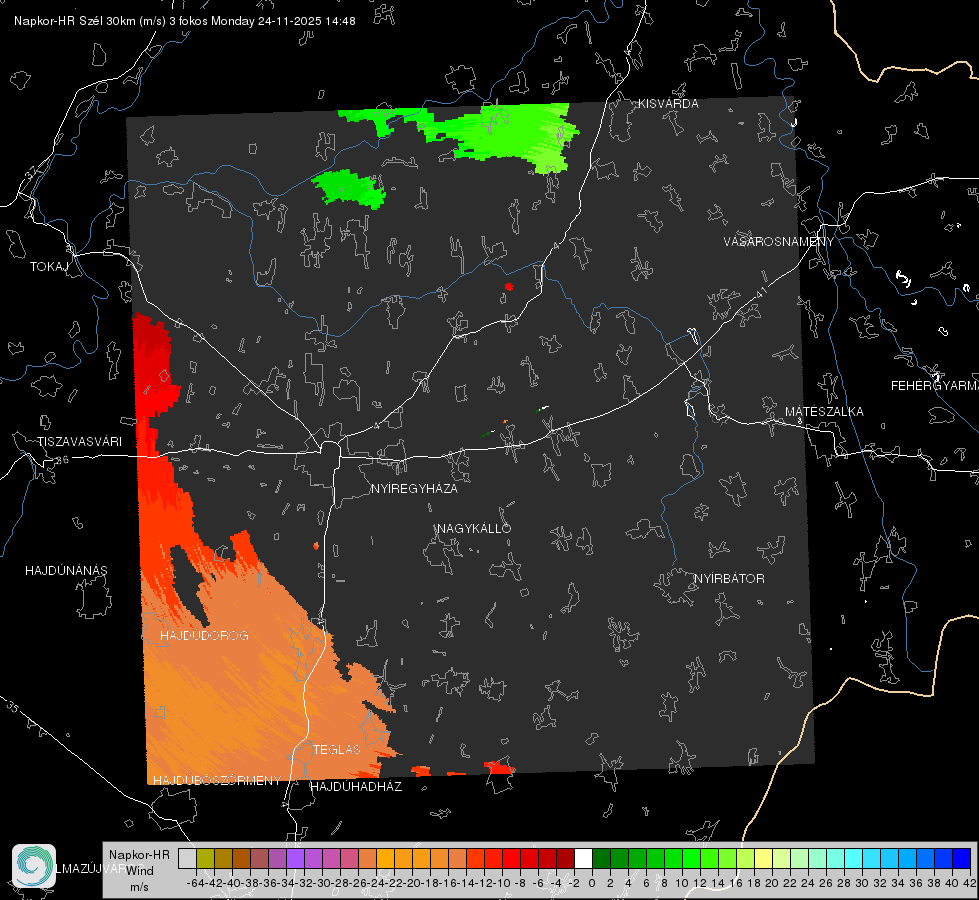Image resolution: width=979 pixels, height=900 pixels.
Task: Click the TOKAJ city label
Action: click(x=49, y=267)
